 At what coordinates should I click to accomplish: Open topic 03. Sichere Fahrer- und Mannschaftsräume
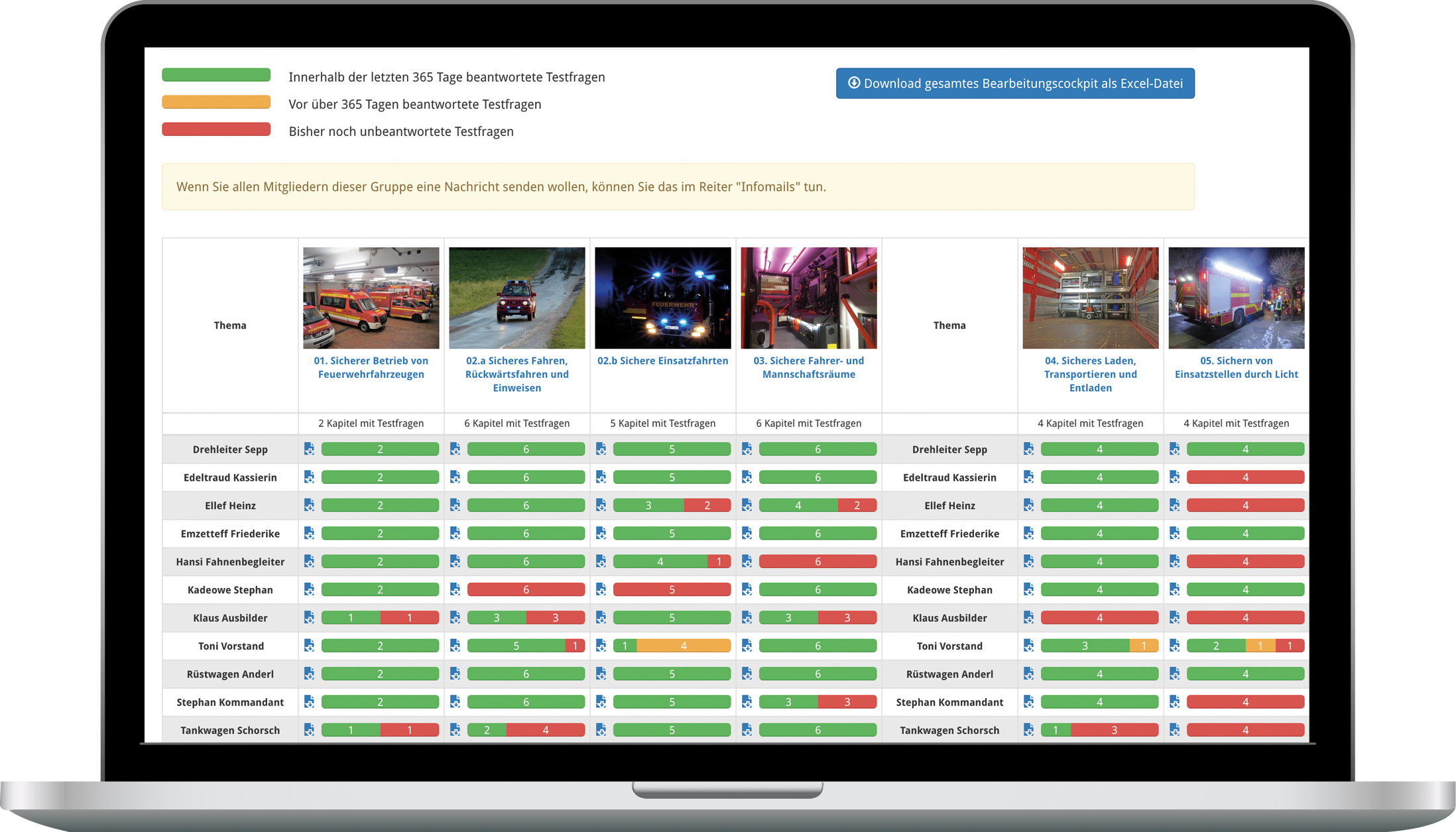[x=809, y=367]
